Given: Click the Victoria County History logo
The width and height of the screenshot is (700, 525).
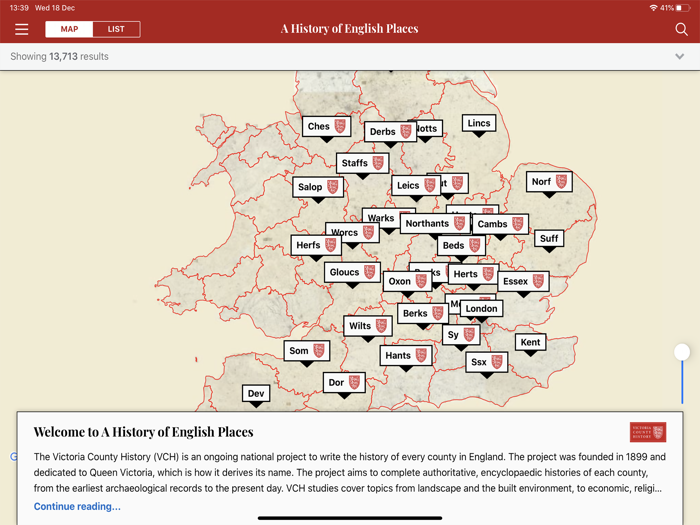Looking at the screenshot, I should [648, 432].
